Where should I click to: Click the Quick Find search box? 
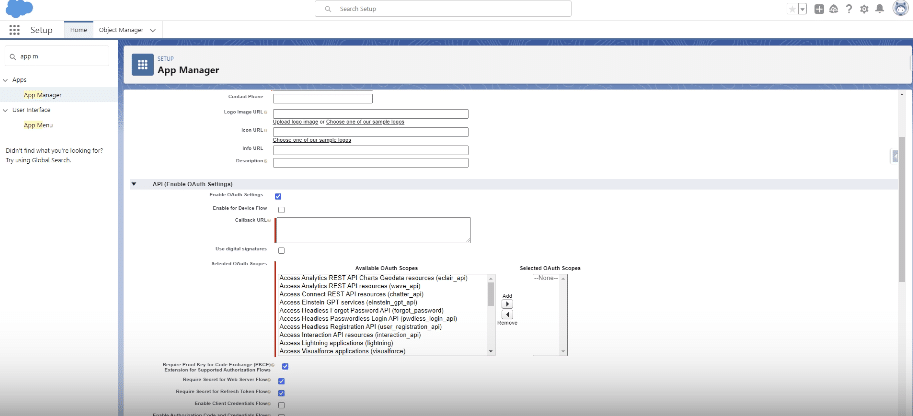point(56,57)
